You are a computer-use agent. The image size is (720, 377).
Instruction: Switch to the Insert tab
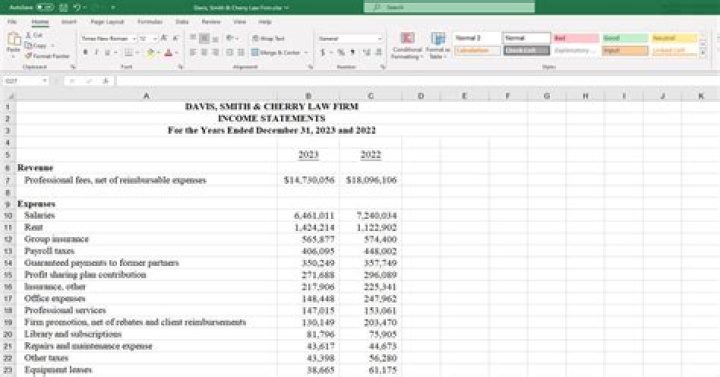click(x=69, y=22)
